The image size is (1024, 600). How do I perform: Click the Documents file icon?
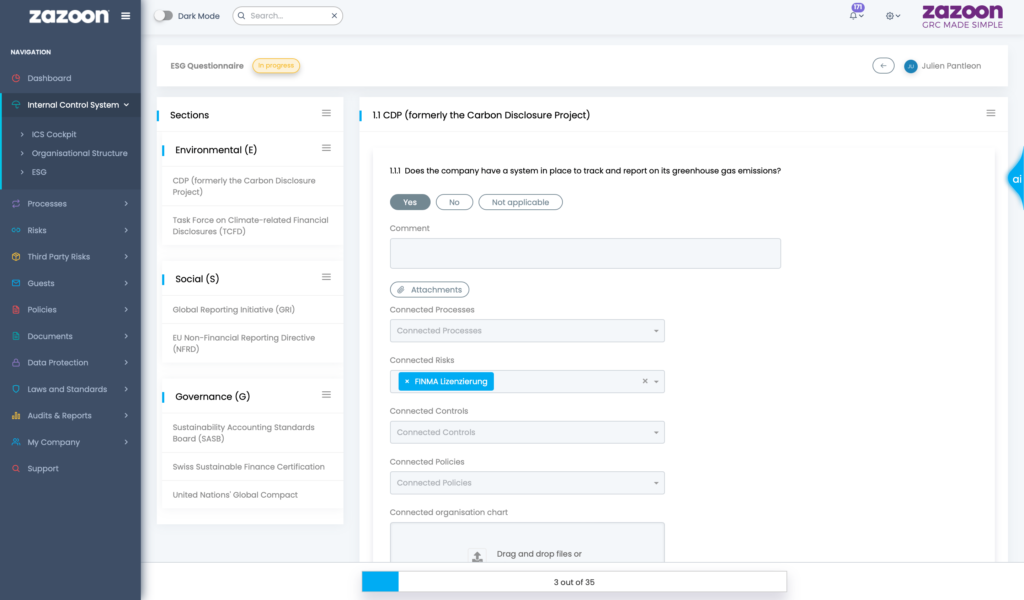pyautogui.click(x=16, y=336)
